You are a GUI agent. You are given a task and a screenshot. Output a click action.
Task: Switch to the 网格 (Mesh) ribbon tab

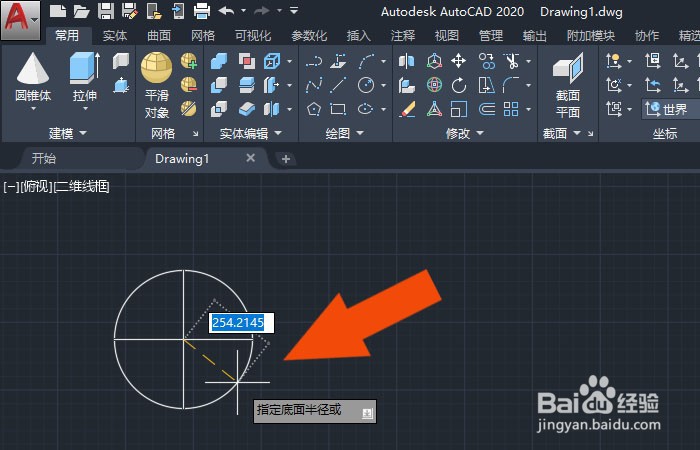[x=203, y=36]
